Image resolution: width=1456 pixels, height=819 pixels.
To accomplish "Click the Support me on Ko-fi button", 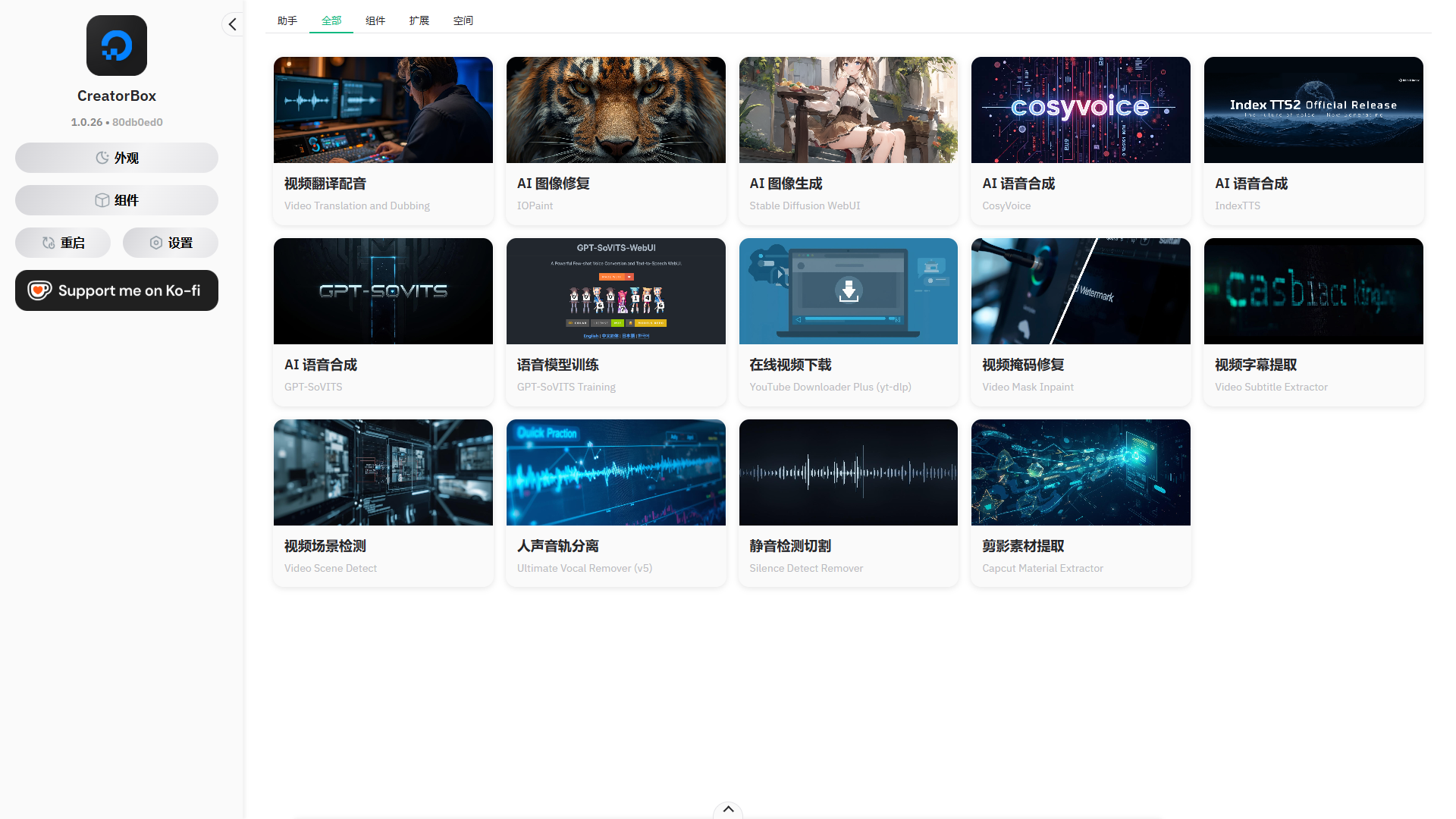I will pyautogui.click(x=116, y=290).
